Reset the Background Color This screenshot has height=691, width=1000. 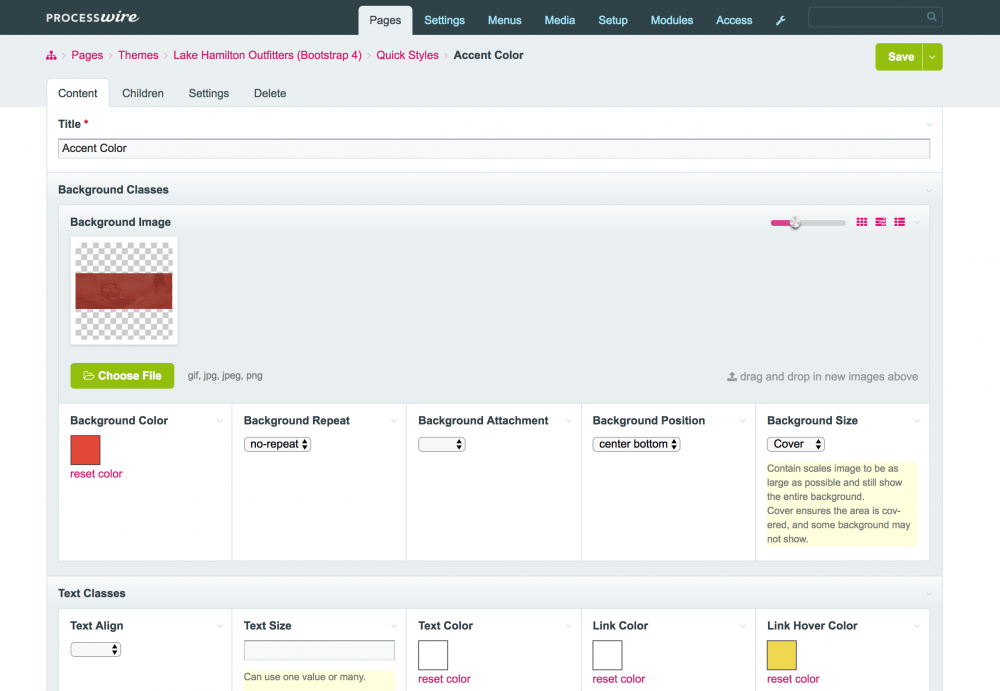point(96,474)
